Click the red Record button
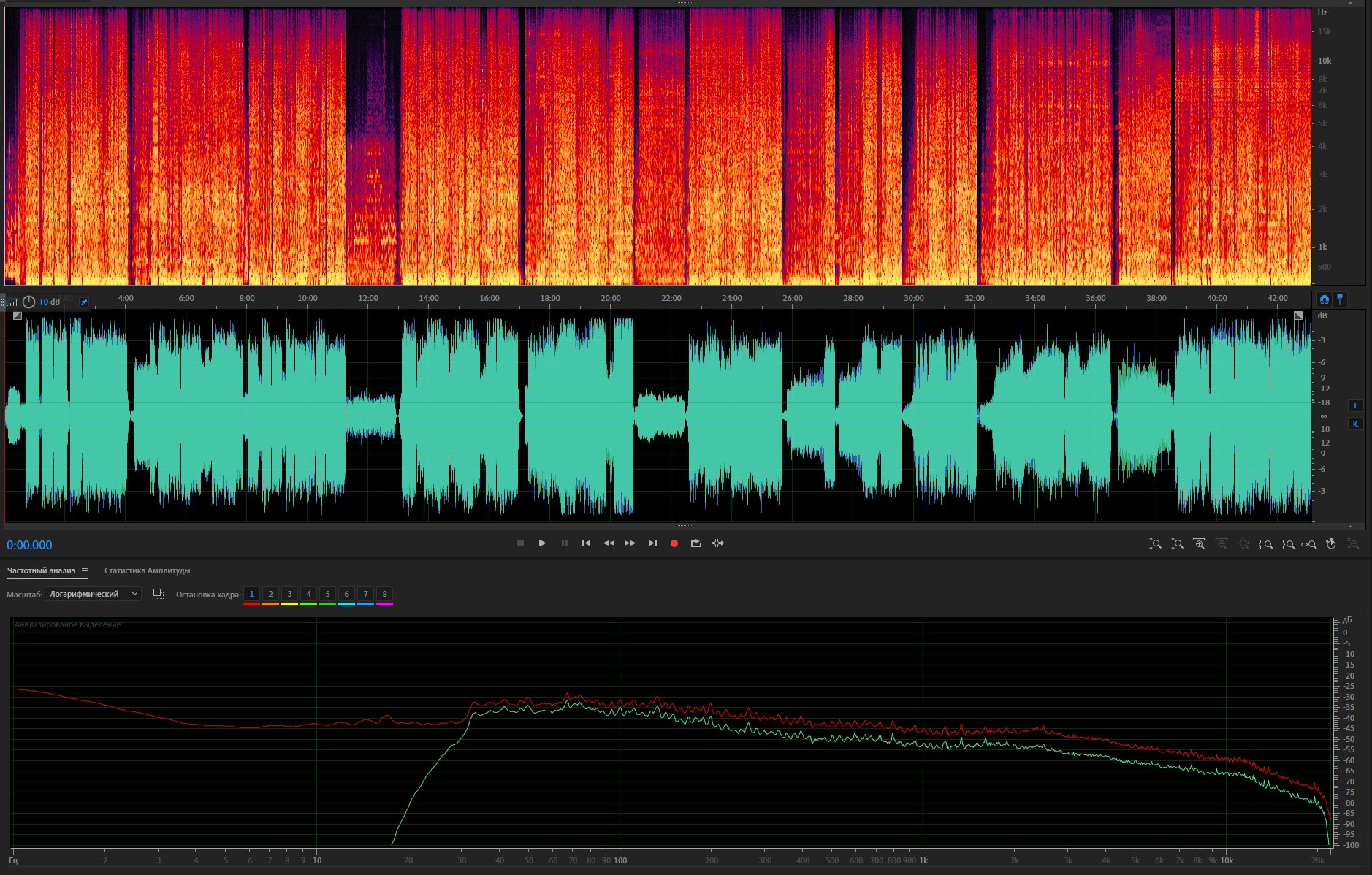This screenshot has width=1372, height=875. pyautogui.click(x=674, y=543)
